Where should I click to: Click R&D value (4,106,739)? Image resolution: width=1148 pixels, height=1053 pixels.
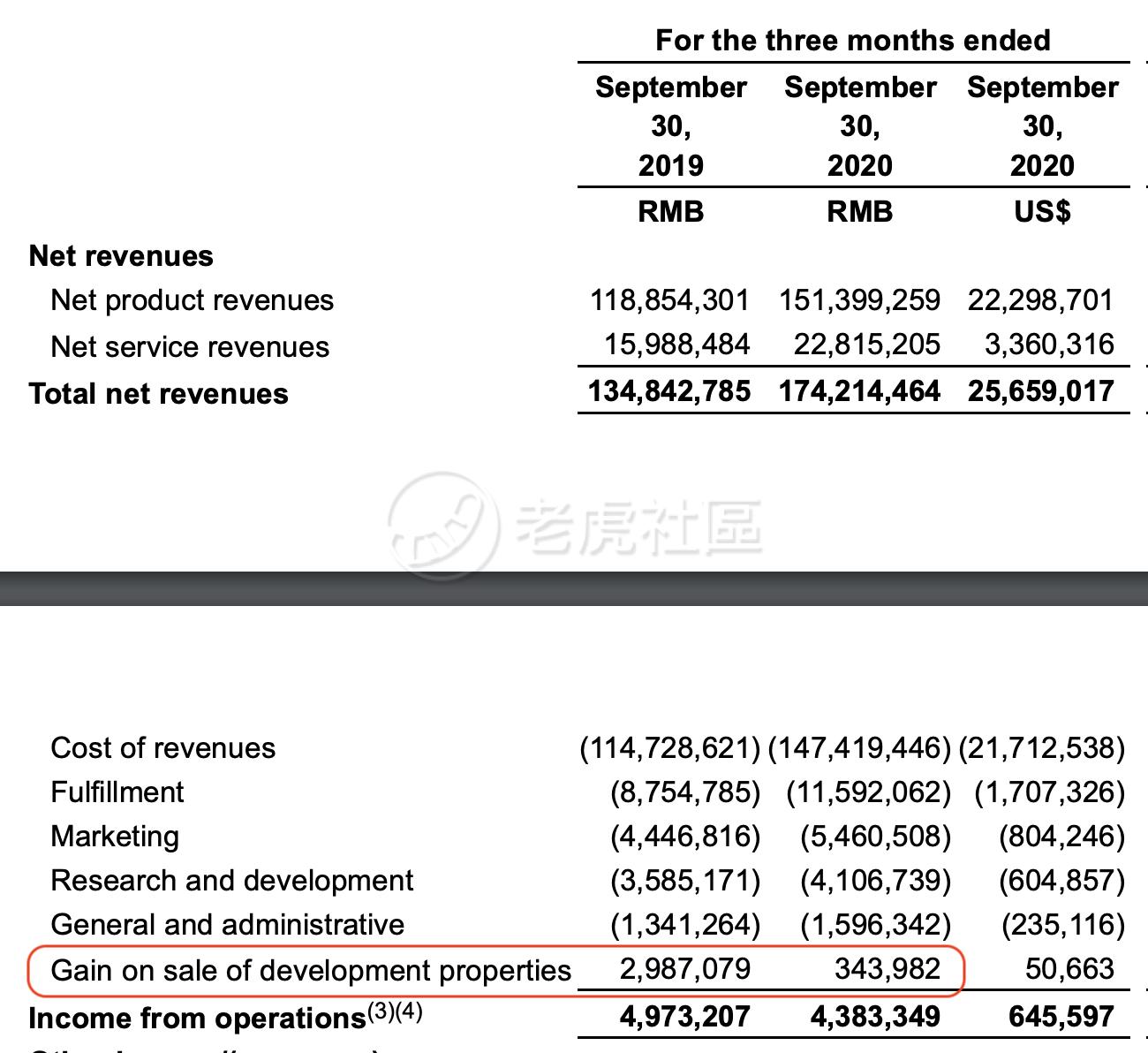(875, 881)
